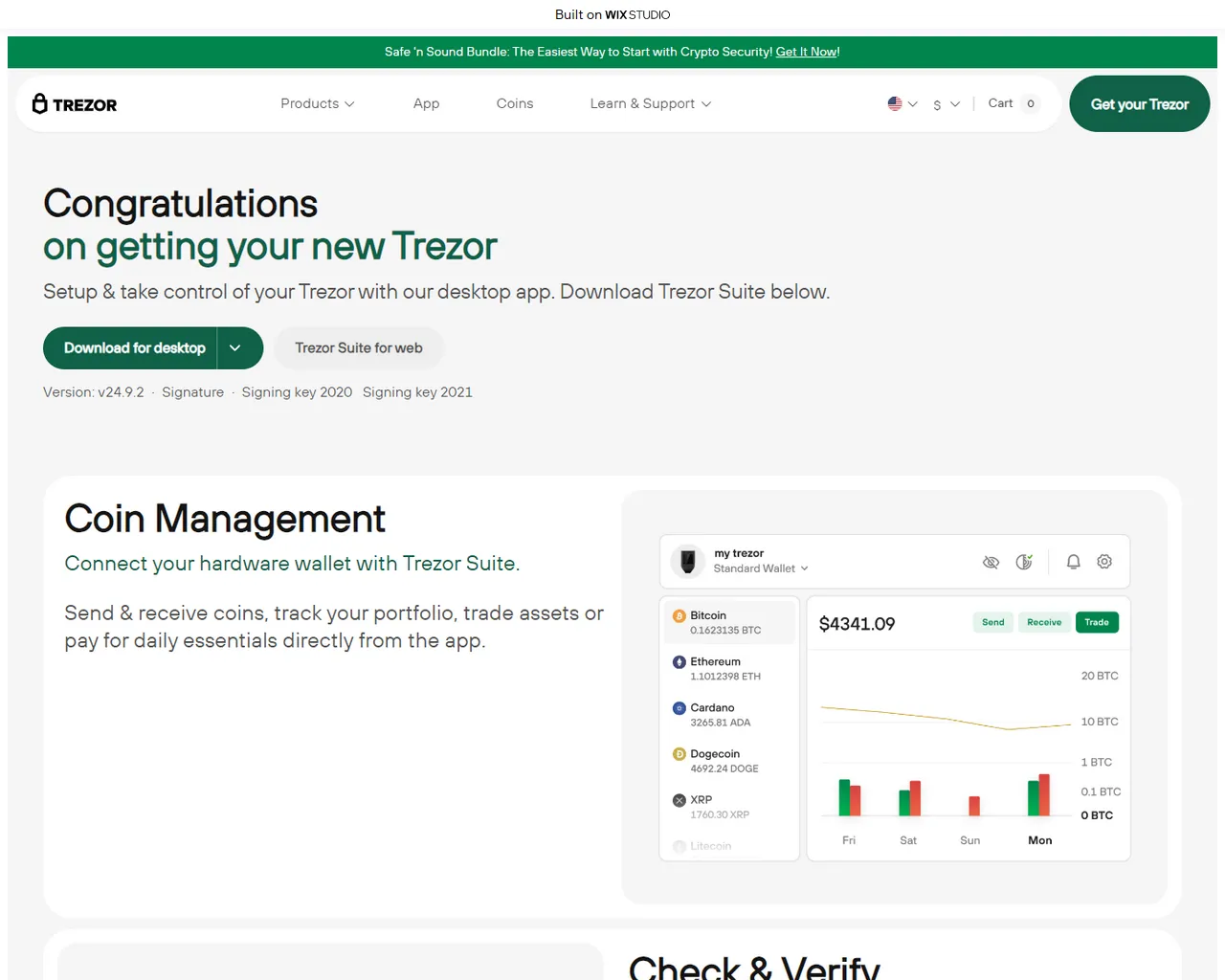Click the Built on Wix Studio banner
The height and width of the screenshot is (980, 1225).
(x=612, y=14)
